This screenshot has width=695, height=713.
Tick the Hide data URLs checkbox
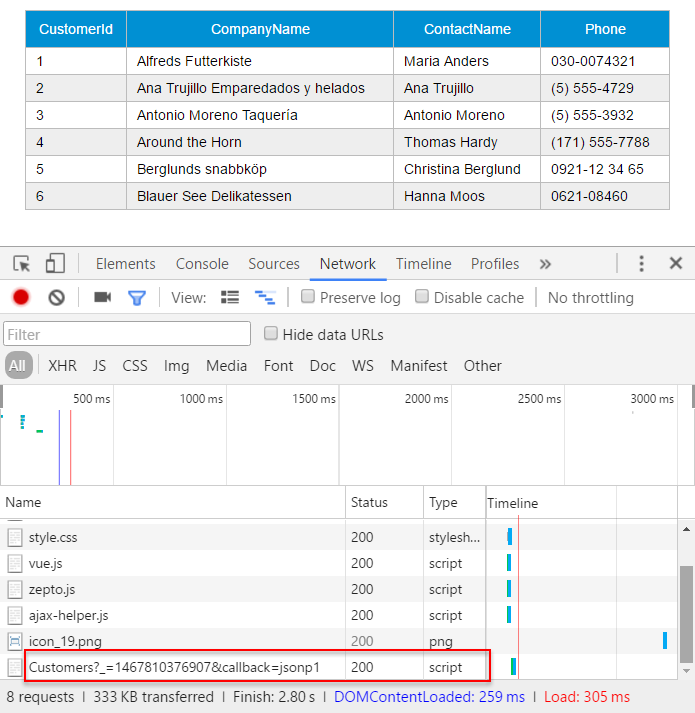point(271,333)
